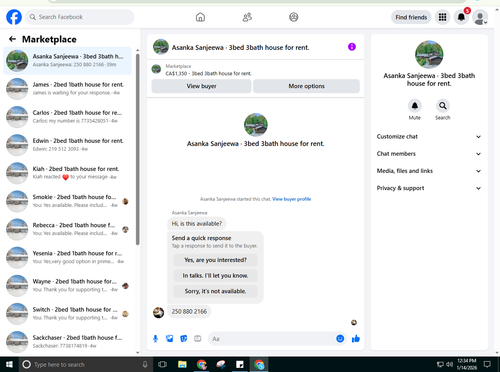Screen dimensions: 500x372
Task: Open the Facebook logo home link
Action: pos(14,17)
